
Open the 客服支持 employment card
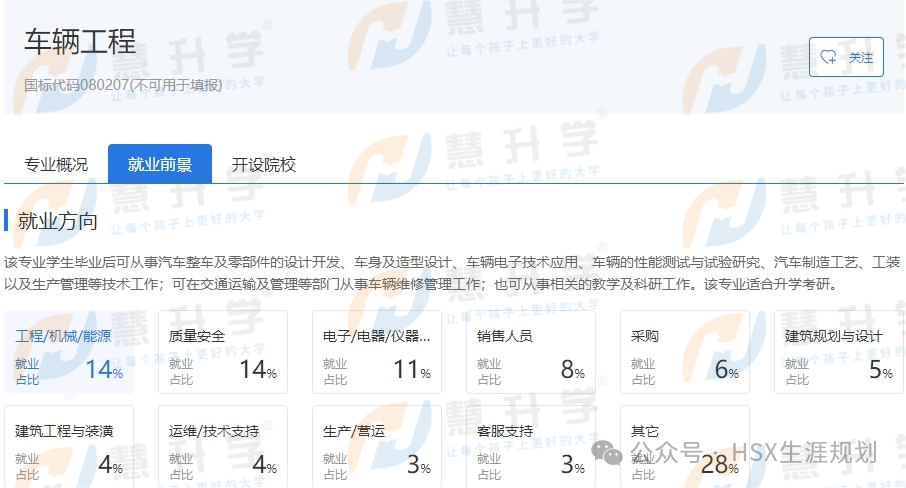tap(531, 447)
